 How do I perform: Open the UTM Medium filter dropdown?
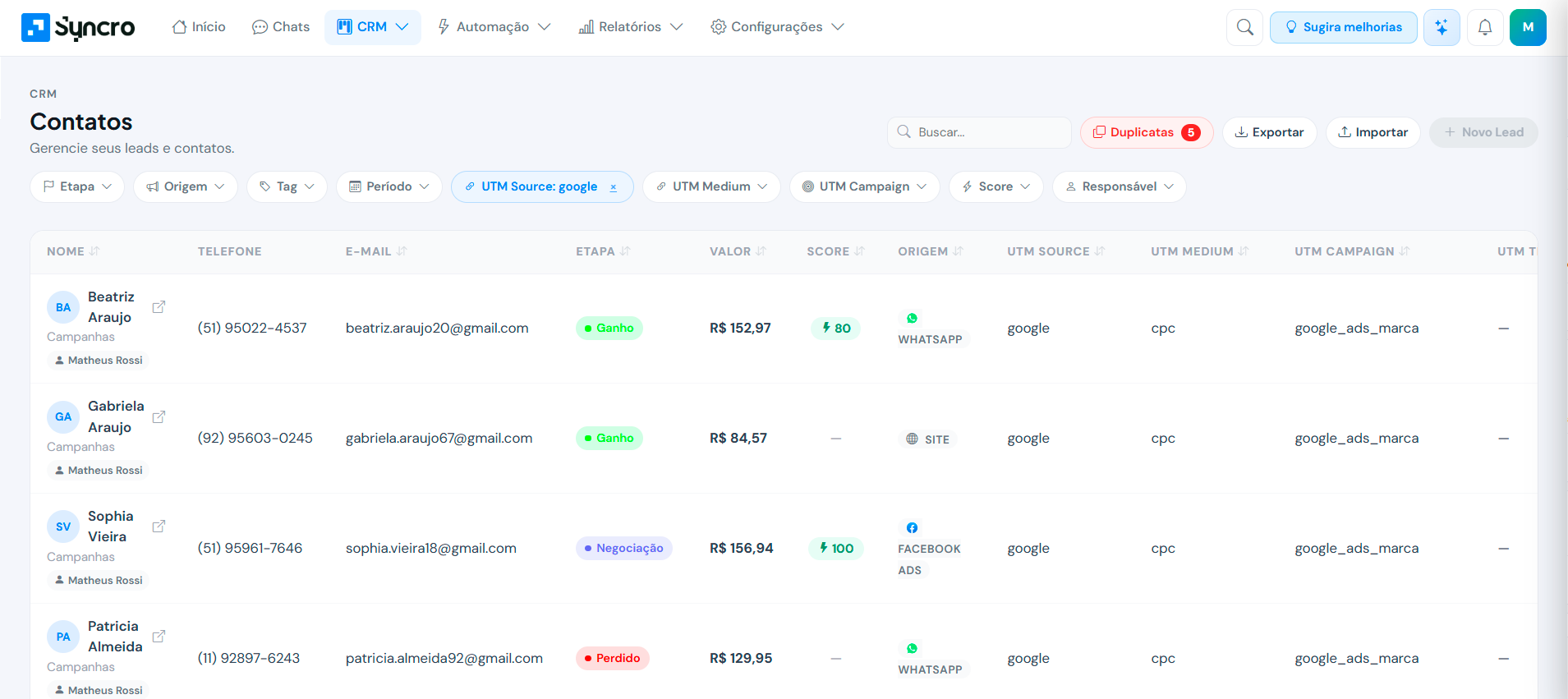[x=711, y=186]
